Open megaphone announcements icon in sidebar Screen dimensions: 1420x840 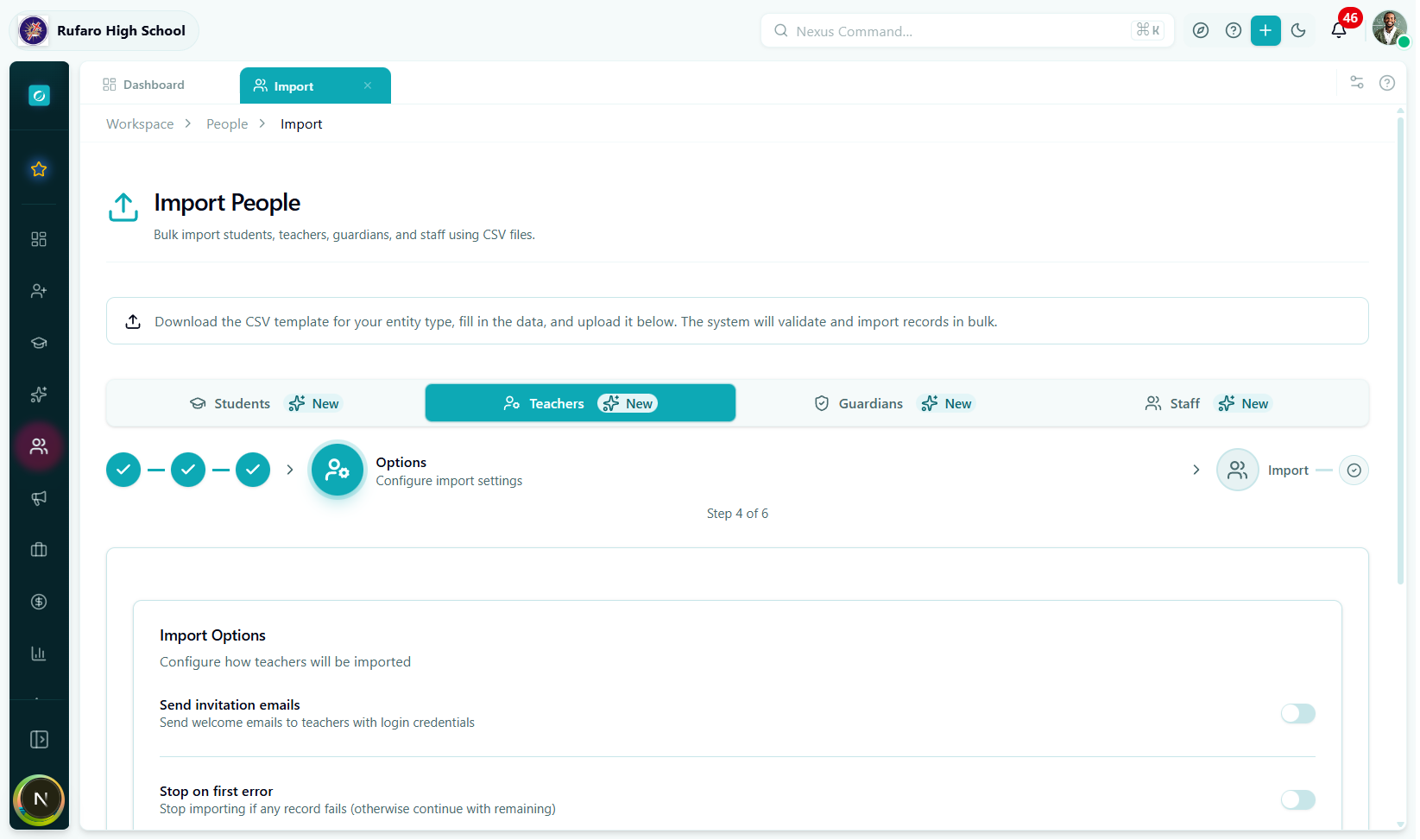[x=39, y=498]
